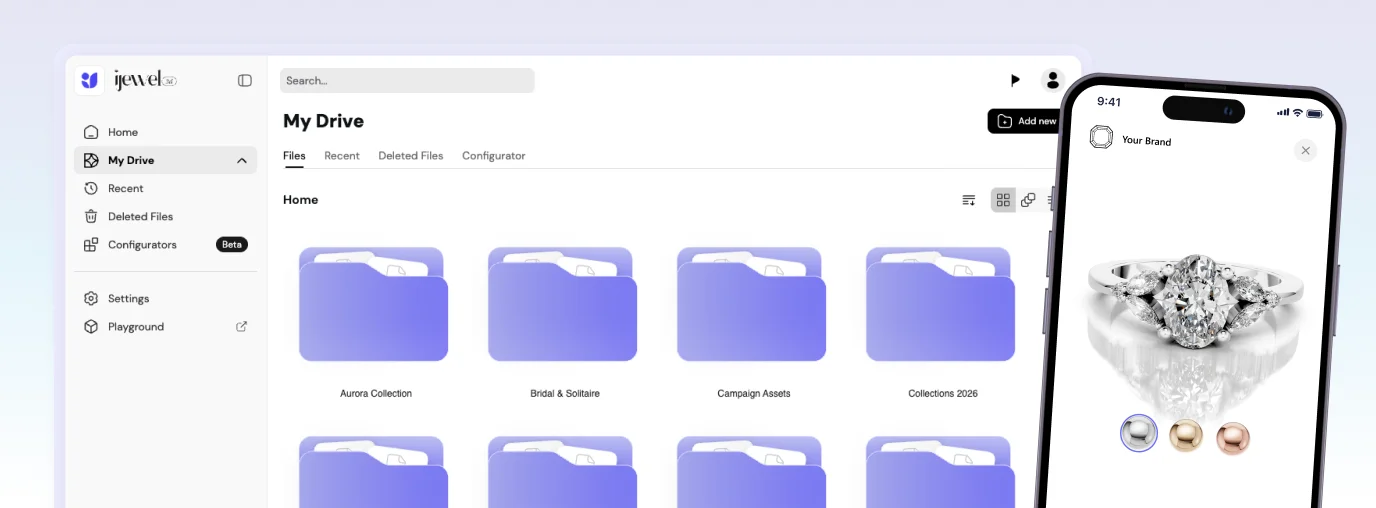Click the Add new button
Viewport: 1376px width, 508px height.
[1025, 121]
